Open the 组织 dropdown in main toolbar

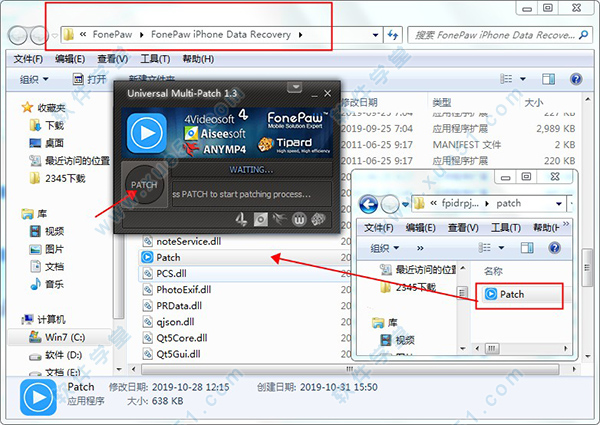pos(34,80)
